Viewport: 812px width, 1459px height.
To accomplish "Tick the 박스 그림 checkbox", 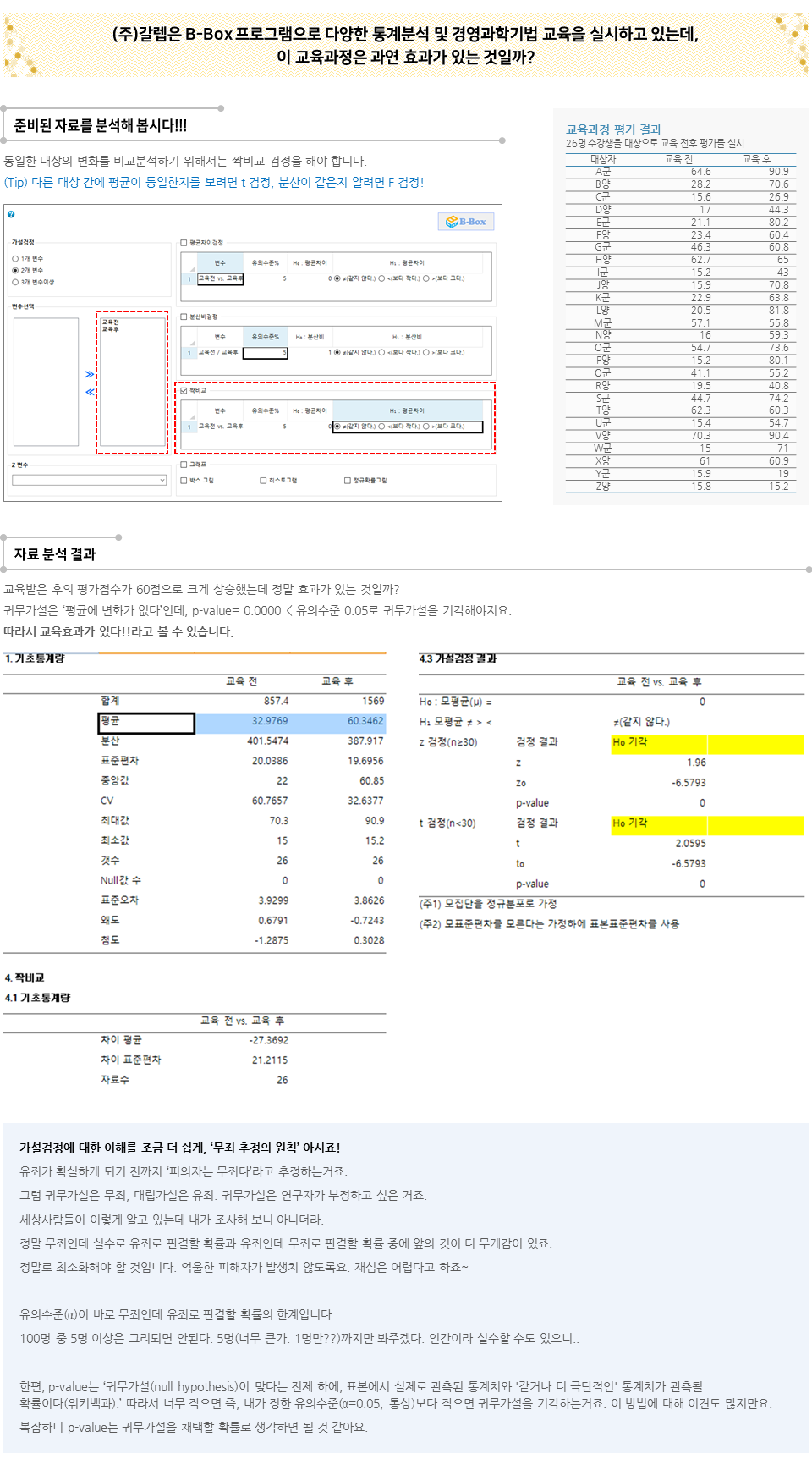I will point(184,481).
